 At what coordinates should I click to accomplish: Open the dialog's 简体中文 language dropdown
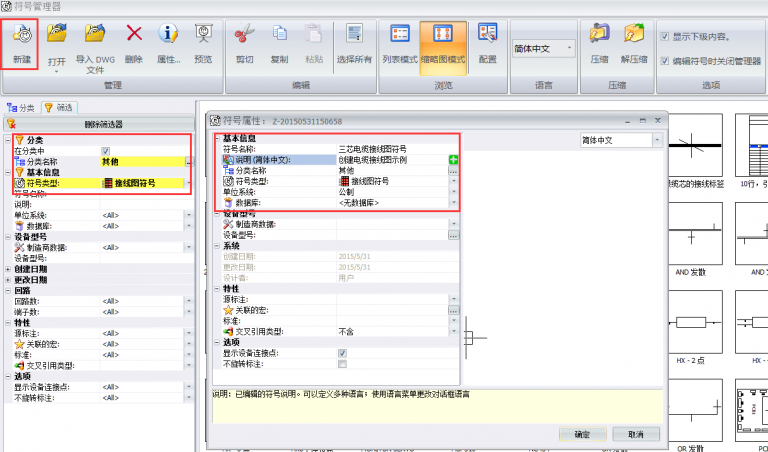[657, 140]
